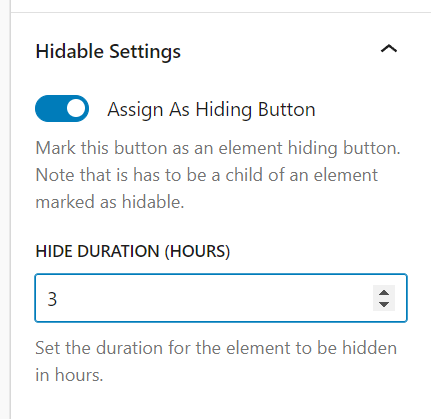
Task: Click the Hidable Settings panel heading
Action: pyautogui.click(x=108, y=51)
